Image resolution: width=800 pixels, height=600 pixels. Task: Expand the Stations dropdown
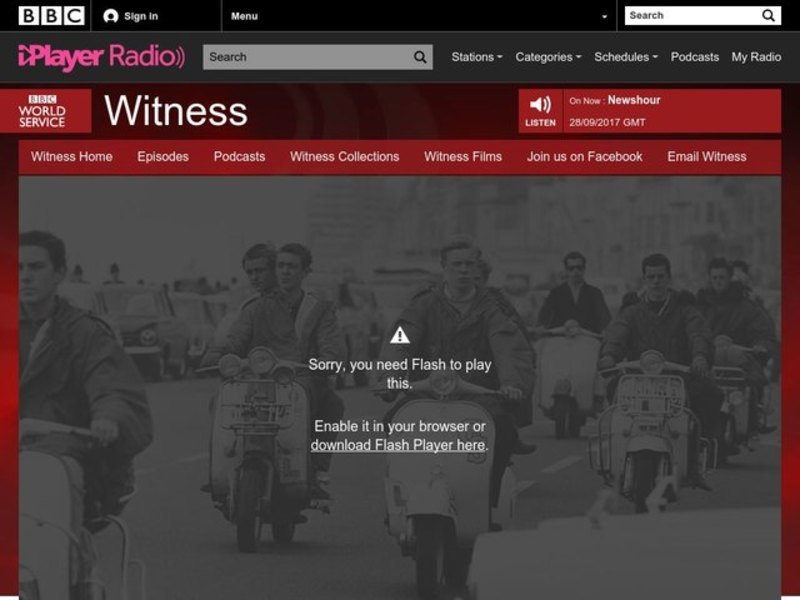pyautogui.click(x=476, y=57)
